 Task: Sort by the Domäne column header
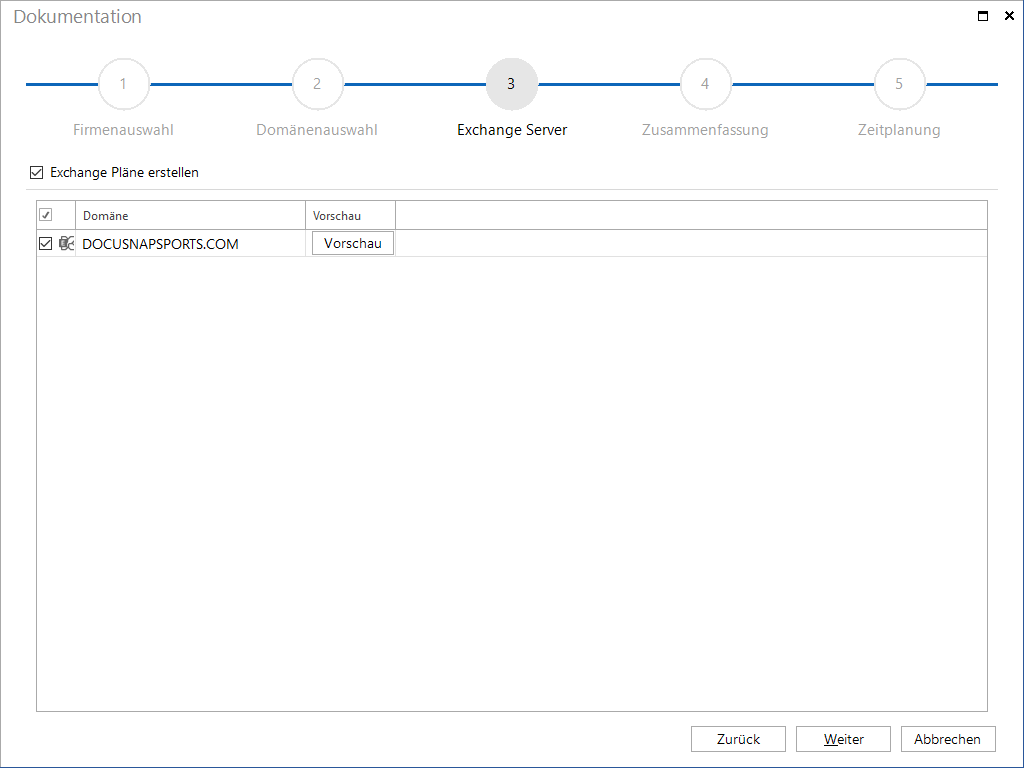(x=190, y=216)
